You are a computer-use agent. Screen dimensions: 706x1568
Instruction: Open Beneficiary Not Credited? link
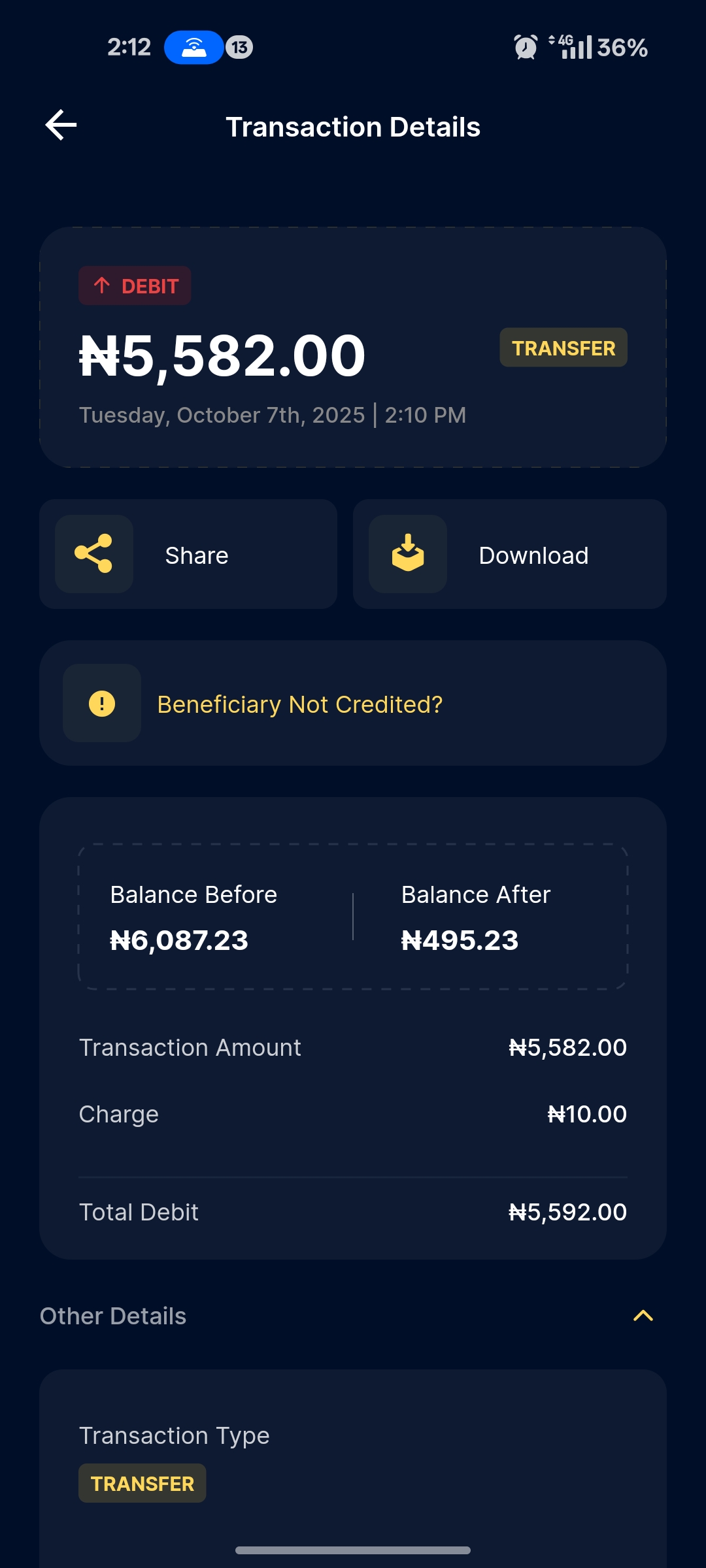coord(300,704)
